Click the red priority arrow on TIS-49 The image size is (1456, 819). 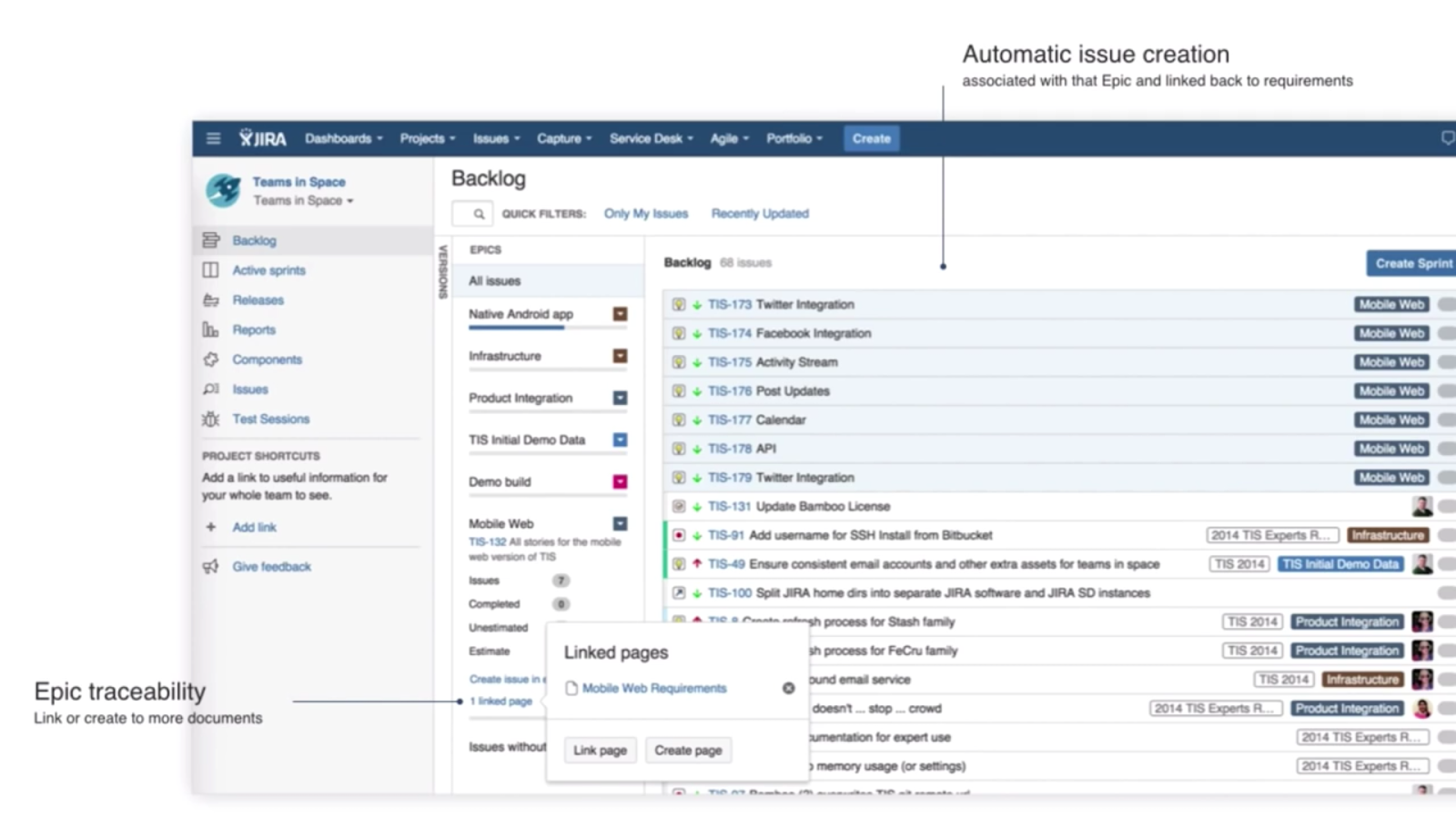pyautogui.click(x=697, y=564)
